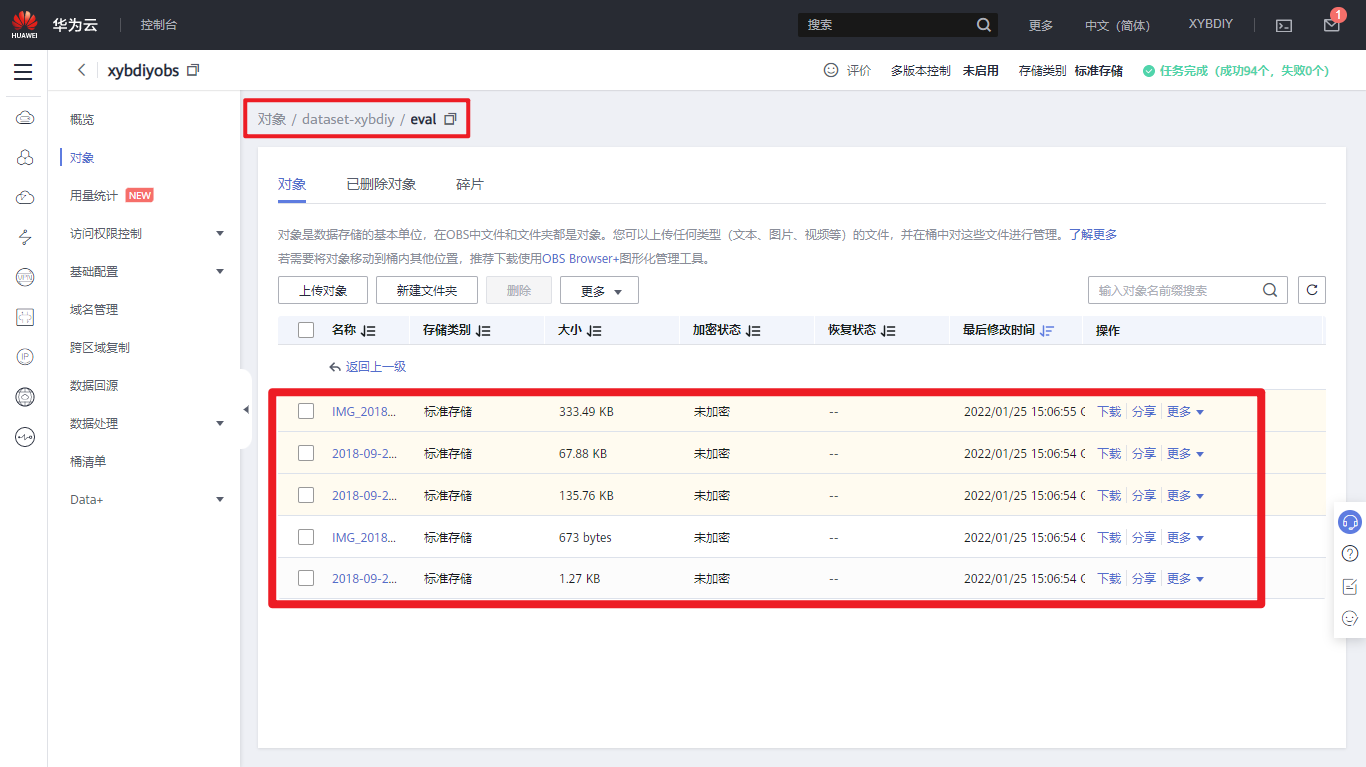This screenshot has height=767, width=1366.
Task: Open 更多 dropdown for 333.49 KB row
Action: pyautogui.click(x=1185, y=411)
